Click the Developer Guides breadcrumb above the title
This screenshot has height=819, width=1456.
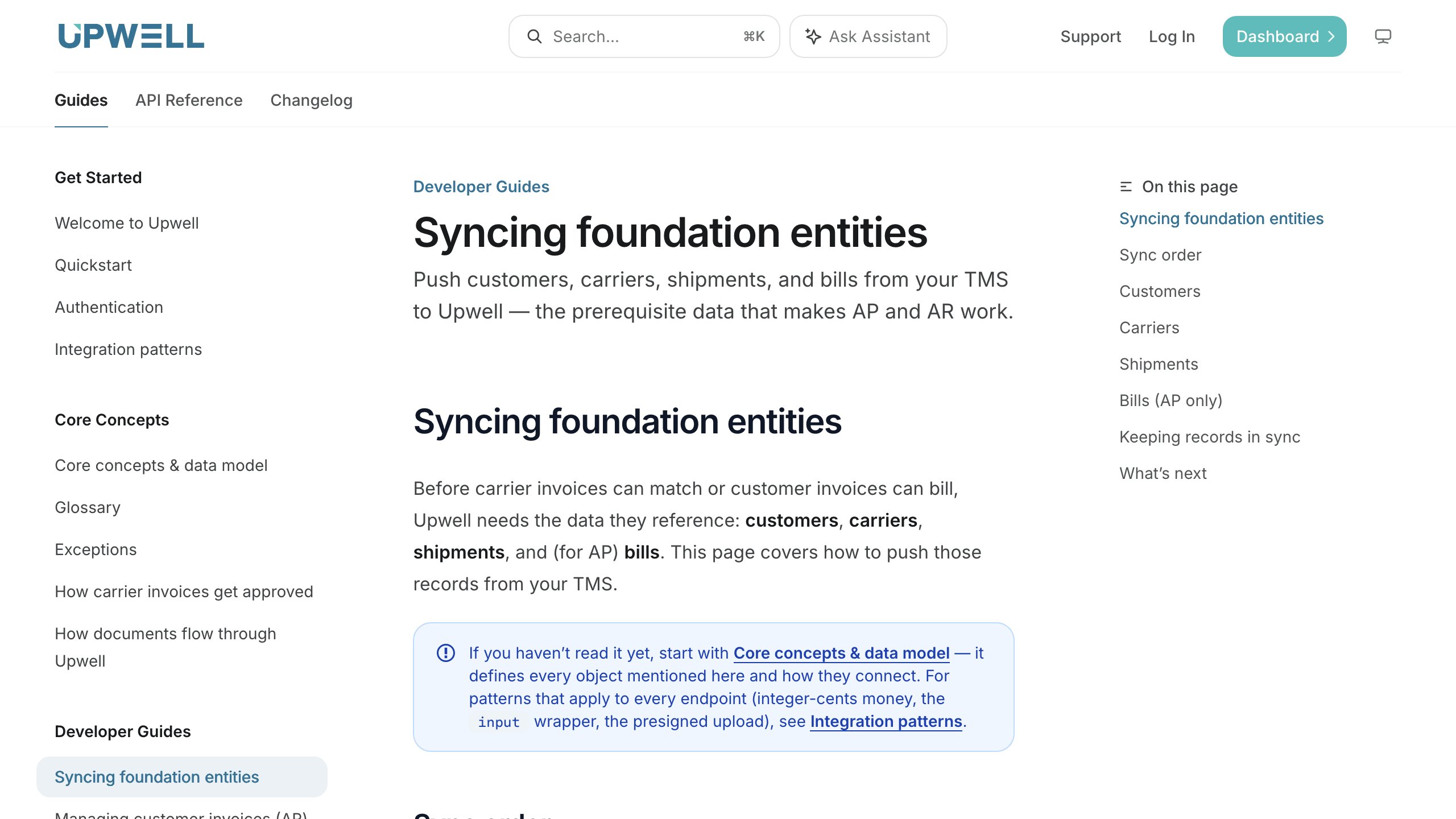(x=481, y=187)
